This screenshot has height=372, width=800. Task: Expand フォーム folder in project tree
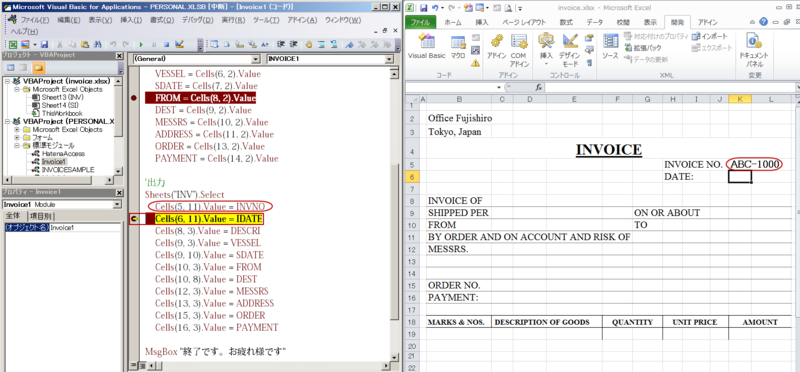pyautogui.click(x=17, y=138)
